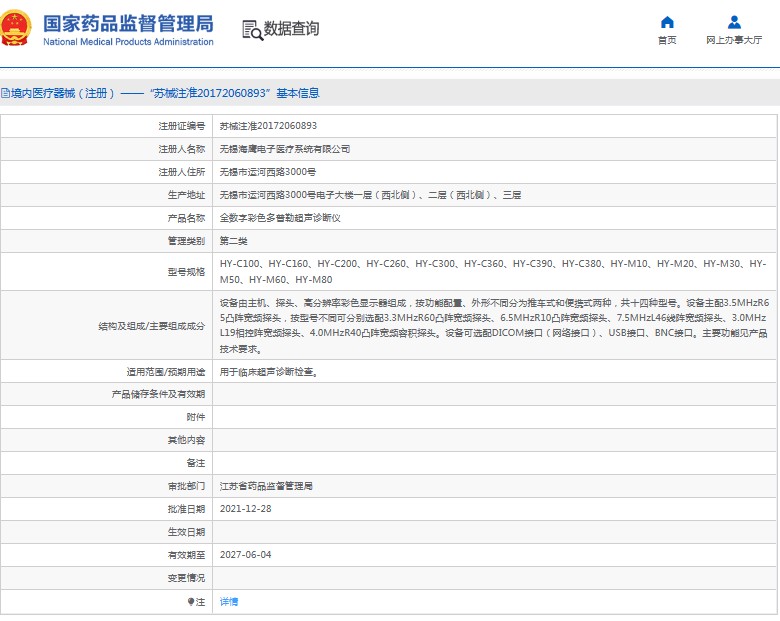Click the 批准日期 row label
This screenshot has height=621, width=780.
point(186,509)
